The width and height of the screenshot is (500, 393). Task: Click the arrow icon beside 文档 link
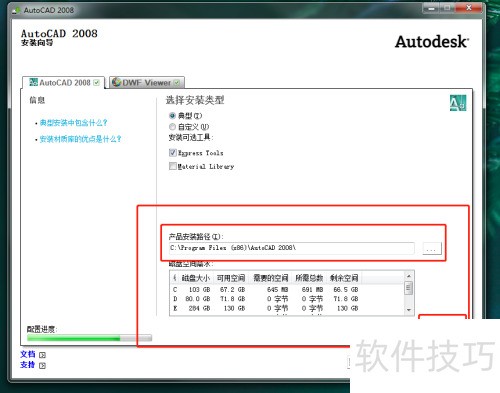point(42,355)
